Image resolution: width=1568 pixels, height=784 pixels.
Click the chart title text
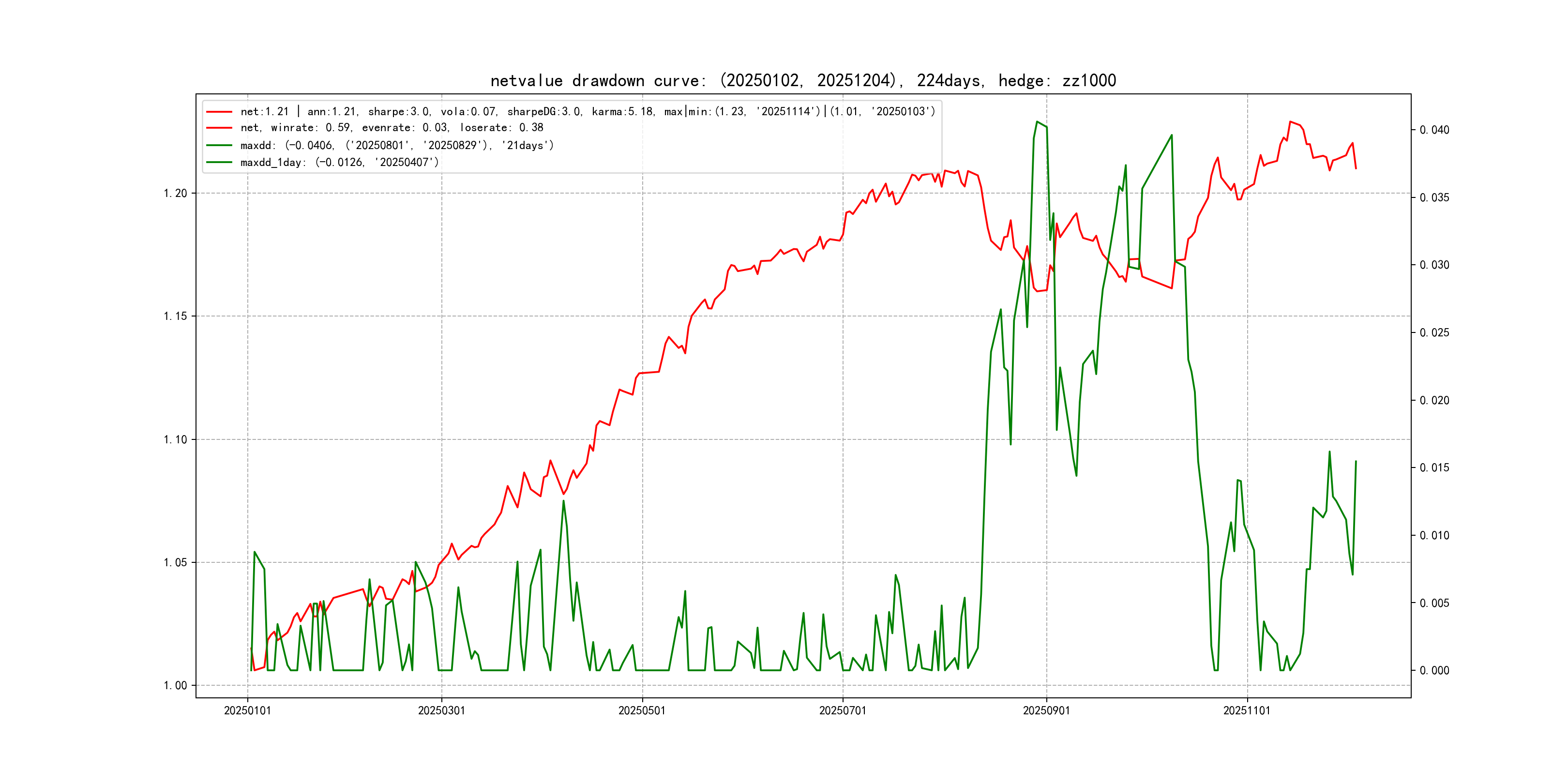pyautogui.click(x=803, y=80)
